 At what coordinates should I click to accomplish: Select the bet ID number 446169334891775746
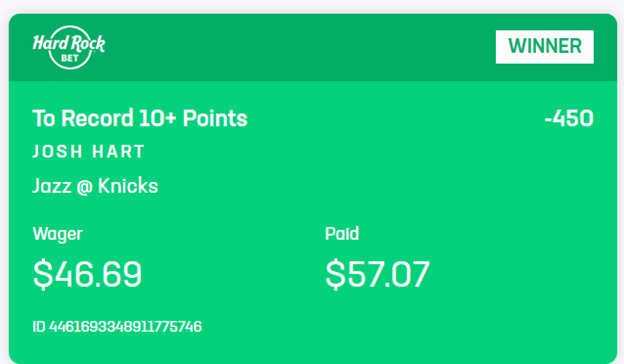pos(125,327)
